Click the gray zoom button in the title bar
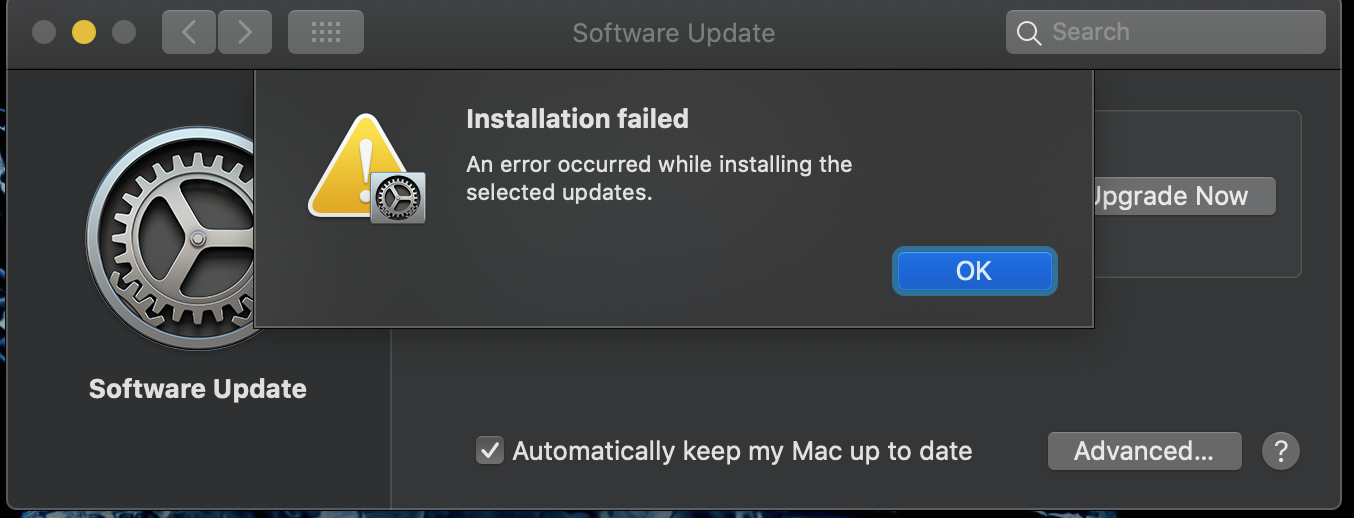The height and width of the screenshot is (518, 1354). point(124,33)
